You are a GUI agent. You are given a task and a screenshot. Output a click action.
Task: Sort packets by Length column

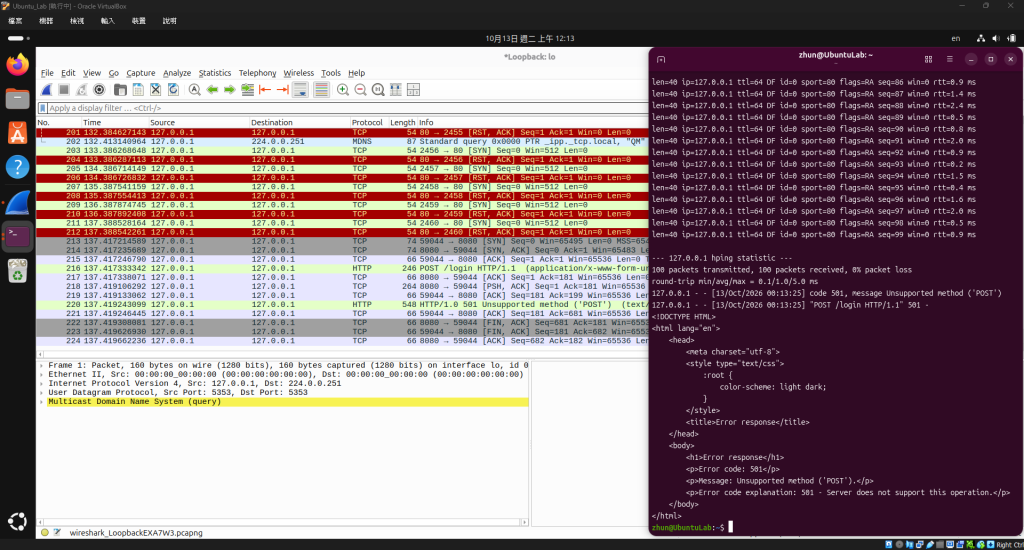pos(402,122)
